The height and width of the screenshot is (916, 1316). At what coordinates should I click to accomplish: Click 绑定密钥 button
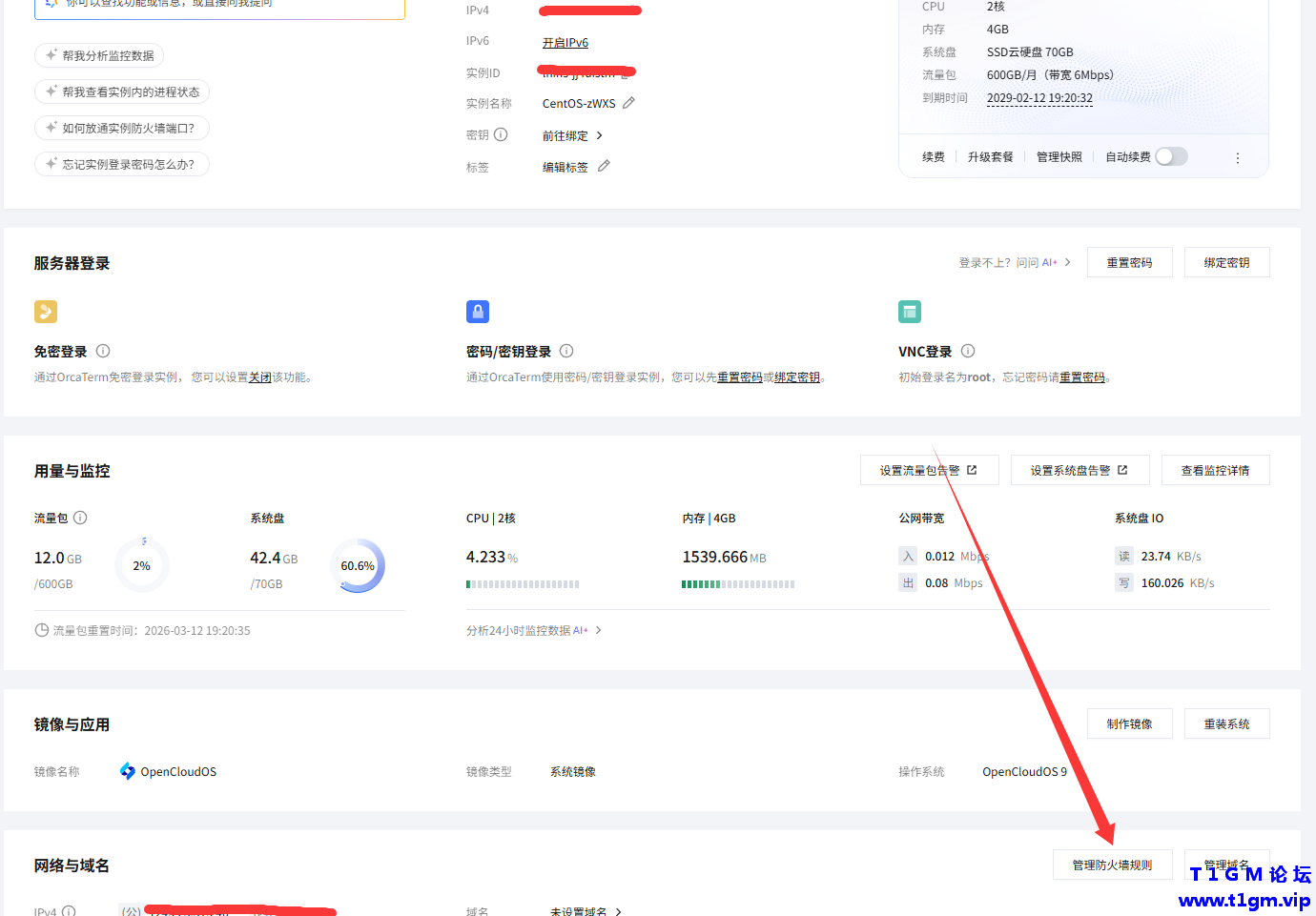point(1226,262)
